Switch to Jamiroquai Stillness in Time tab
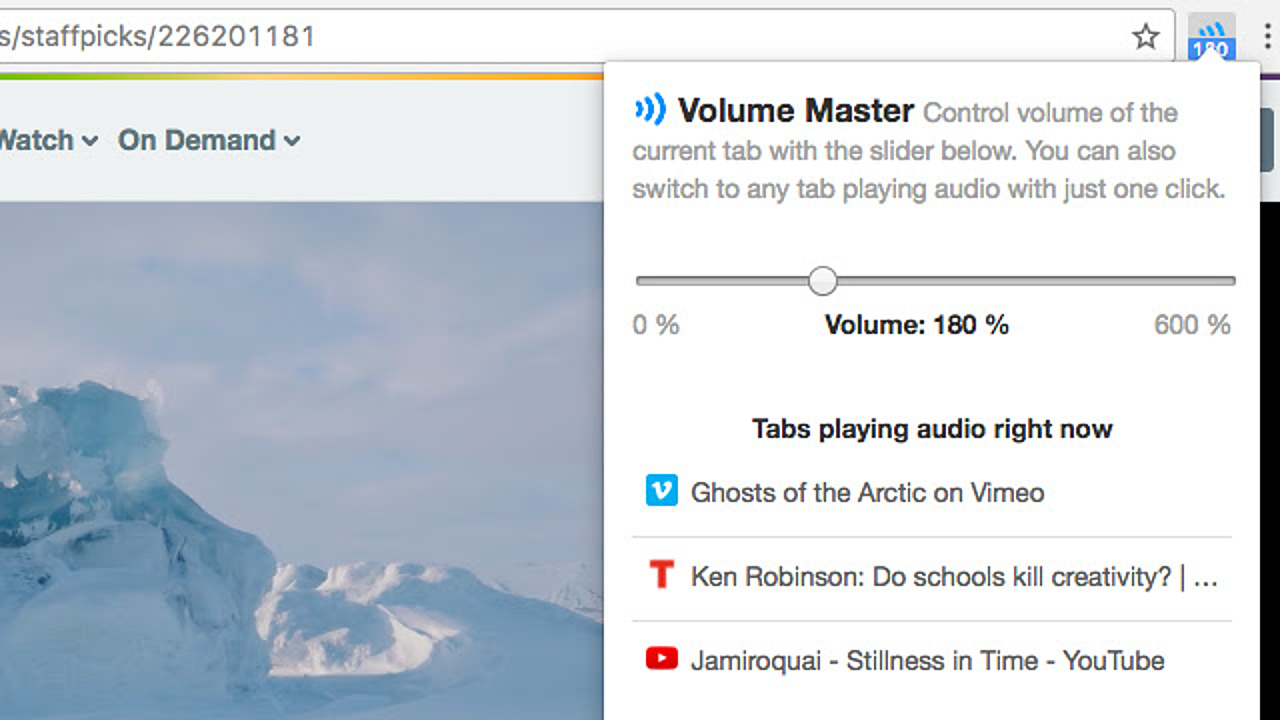 point(927,661)
